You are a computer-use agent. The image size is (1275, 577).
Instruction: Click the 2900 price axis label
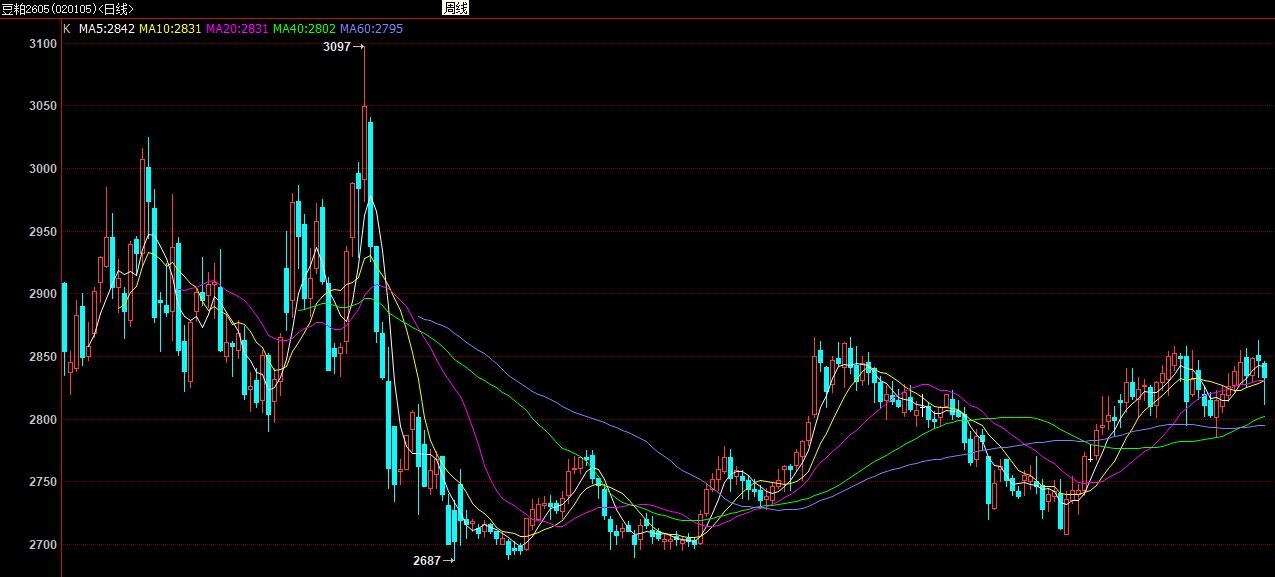pos(43,294)
